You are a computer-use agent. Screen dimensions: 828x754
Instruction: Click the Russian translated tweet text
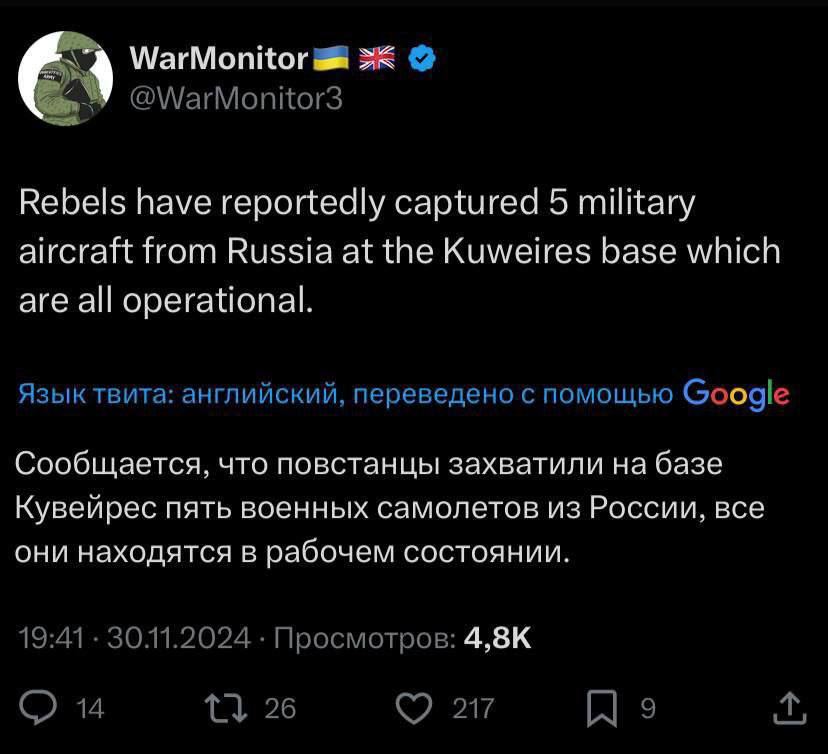pyautogui.click(x=390, y=508)
